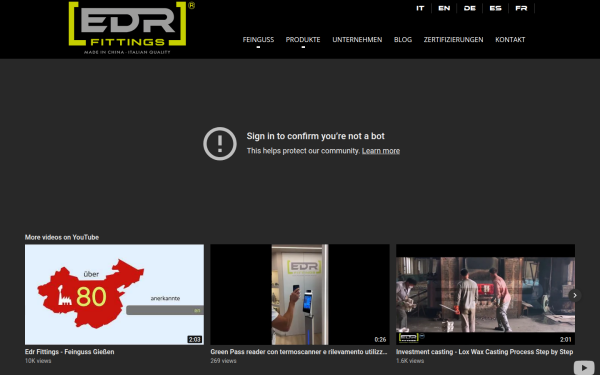Click title 'Edr Fittings - Feinguss Gießen'
This screenshot has height=375, width=600.
click(x=70, y=352)
